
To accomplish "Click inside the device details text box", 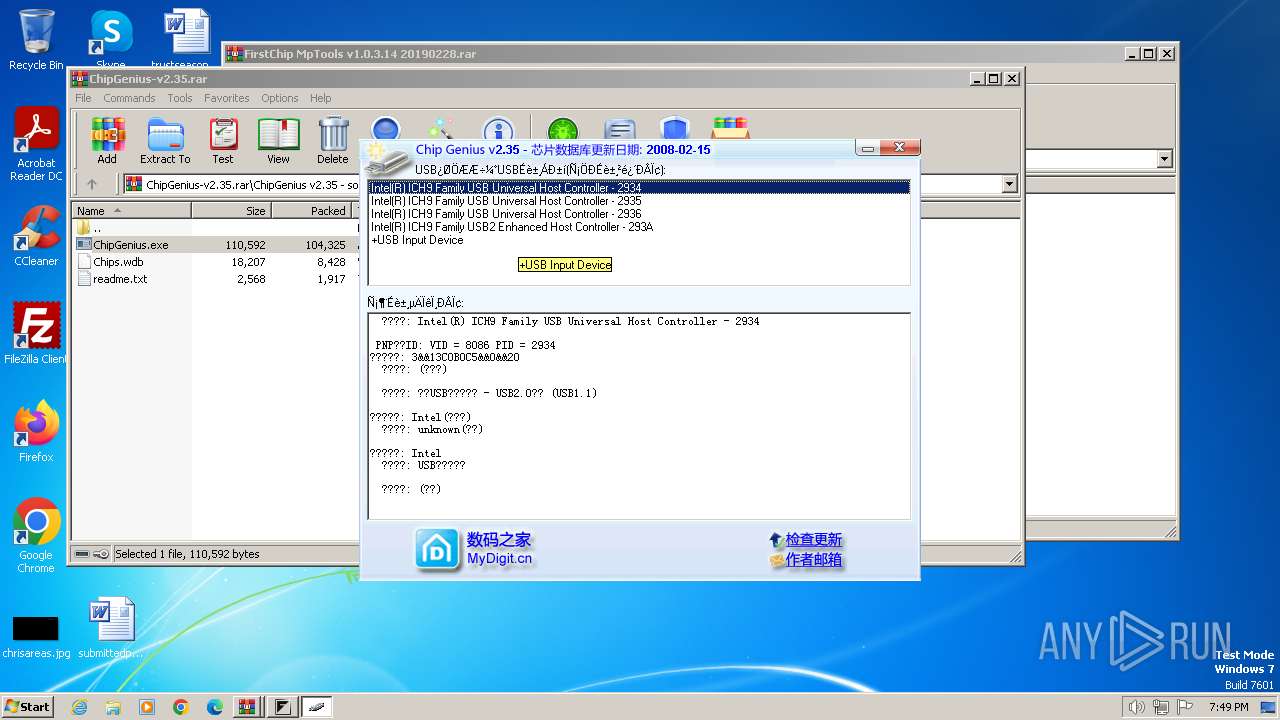I will (639, 416).
